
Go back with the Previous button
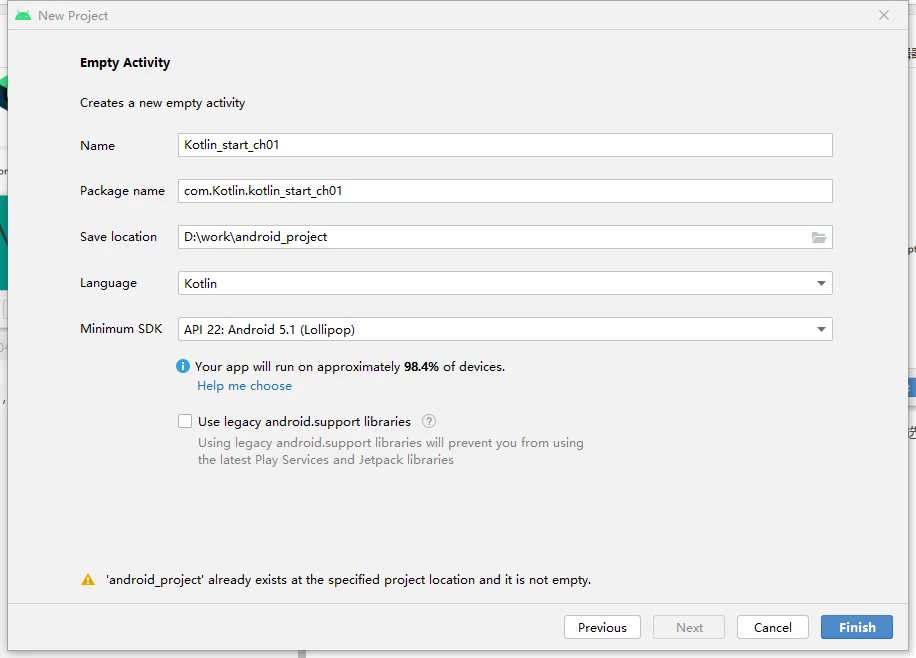click(602, 627)
